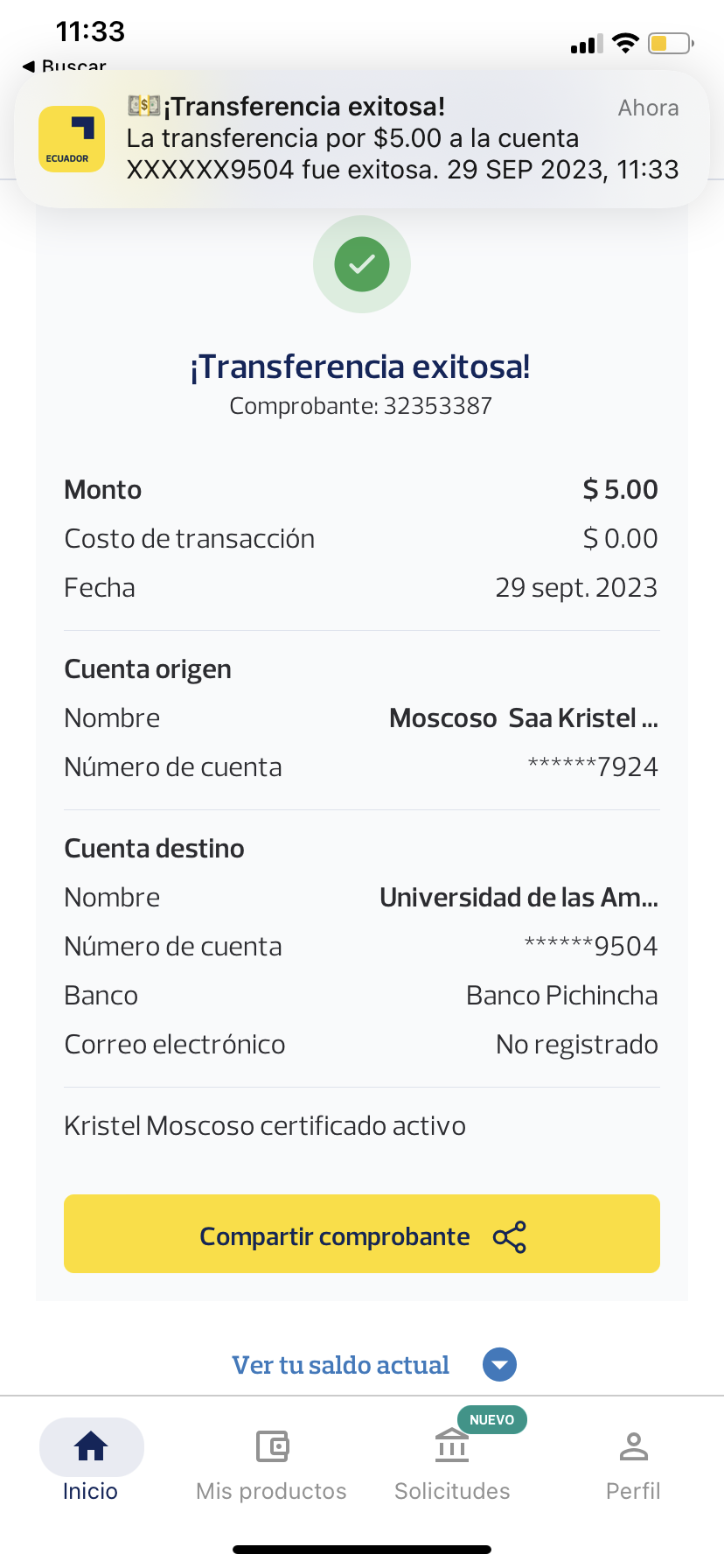Tap truncated origin name Moscoso Saa Kristel
Viewport: 724px width, 1568px height.
523,718
